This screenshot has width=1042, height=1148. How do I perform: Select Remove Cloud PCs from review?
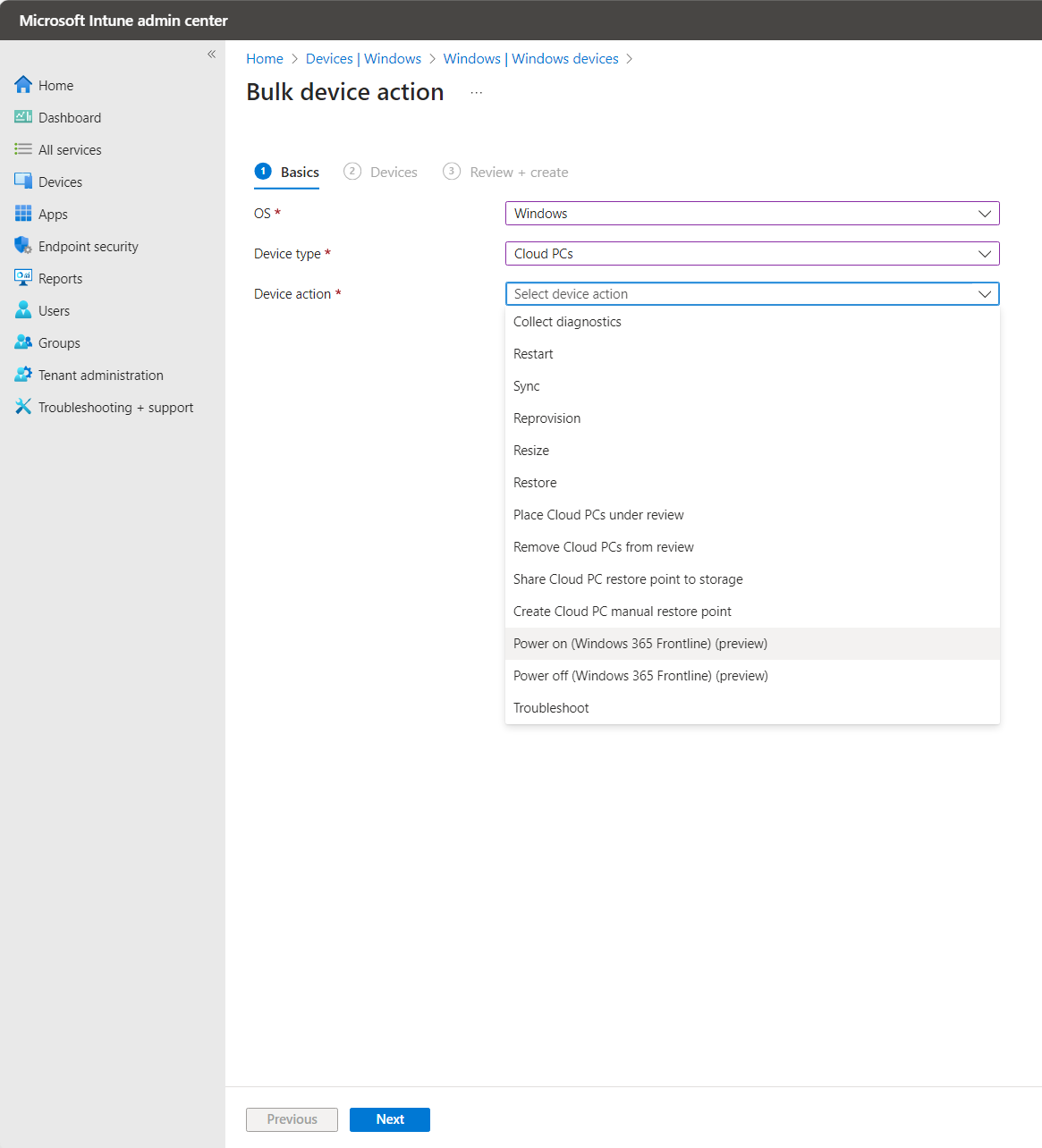pos(752,547)
